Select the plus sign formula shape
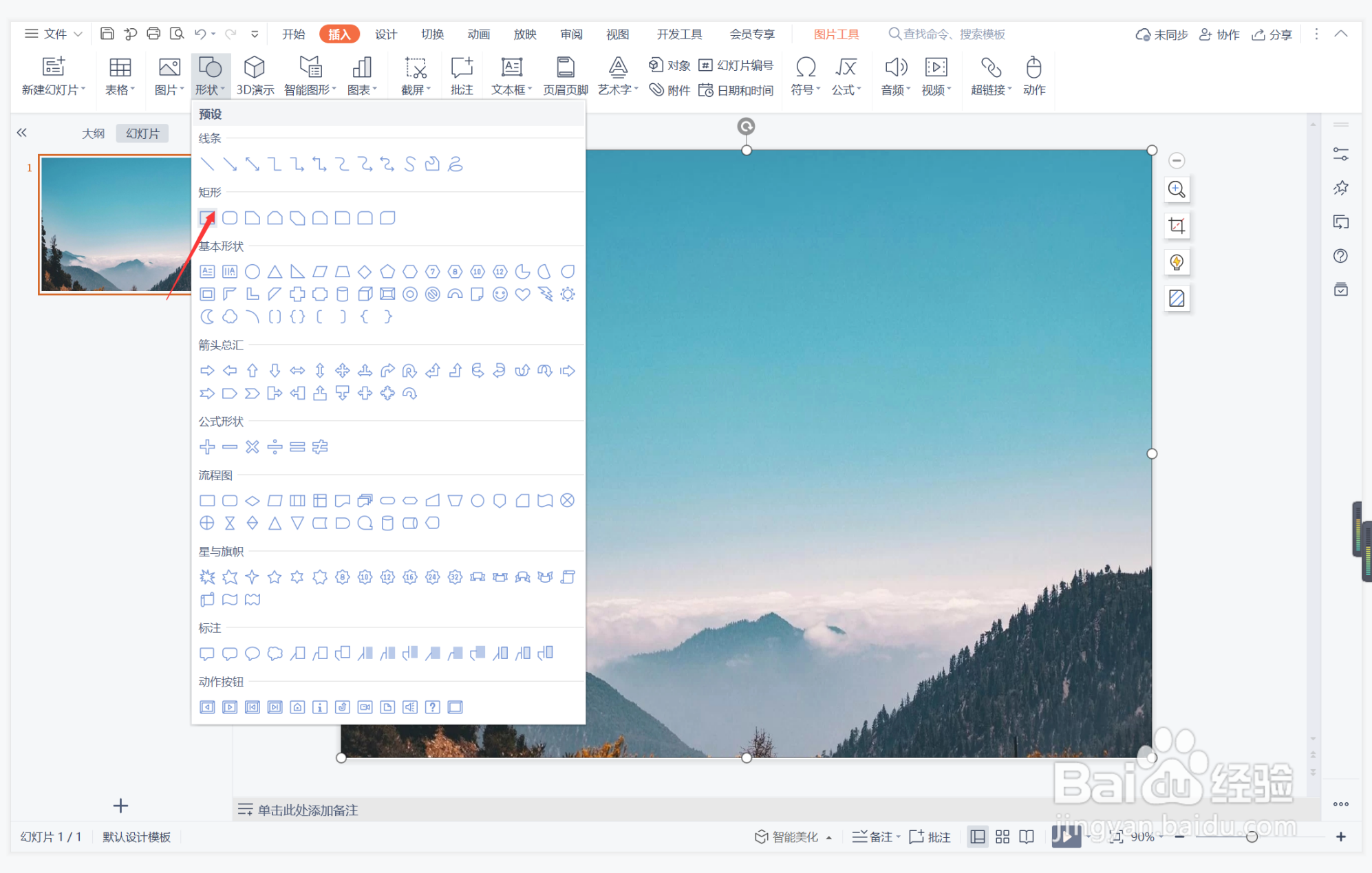Image resolution: width=1372 pixels, height=873 pixels. click(207, 447)
